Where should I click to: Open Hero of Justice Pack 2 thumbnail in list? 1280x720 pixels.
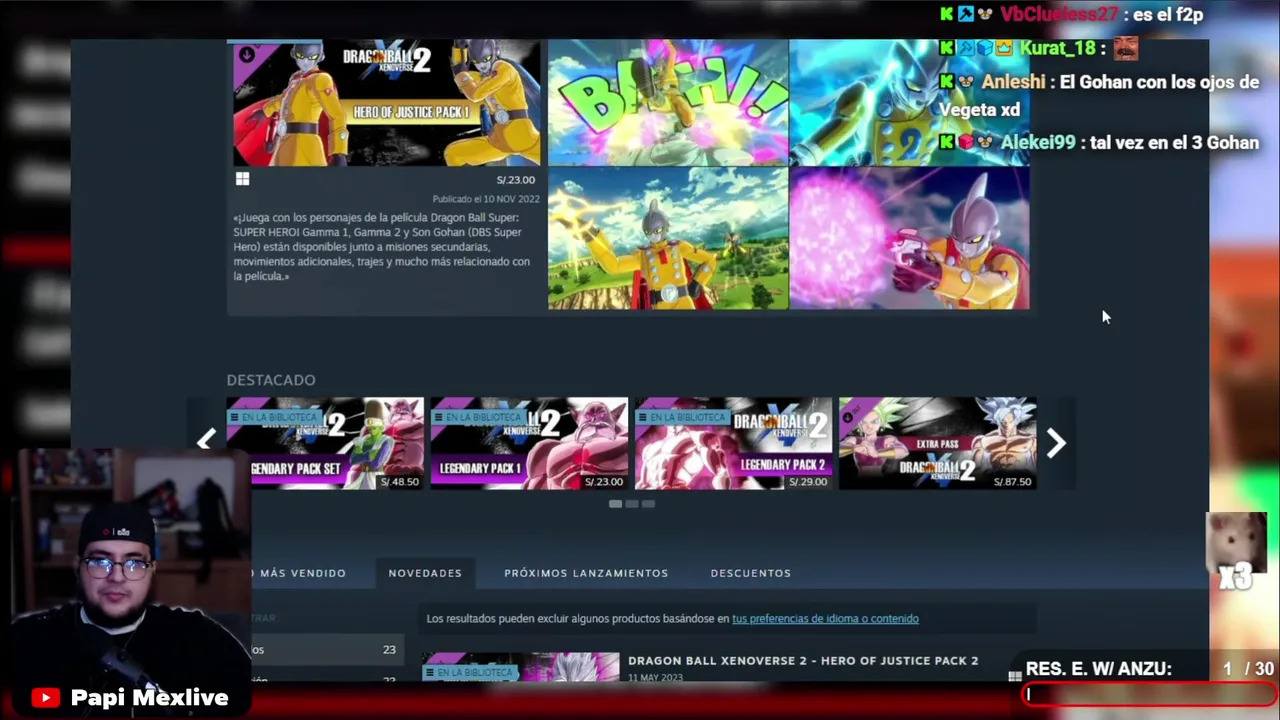pos(521,667)
